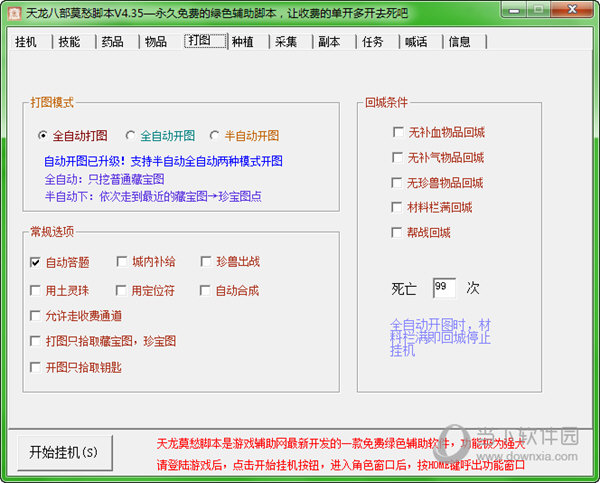
Task: Turn on 自动合成
Action: click(205, 290)
